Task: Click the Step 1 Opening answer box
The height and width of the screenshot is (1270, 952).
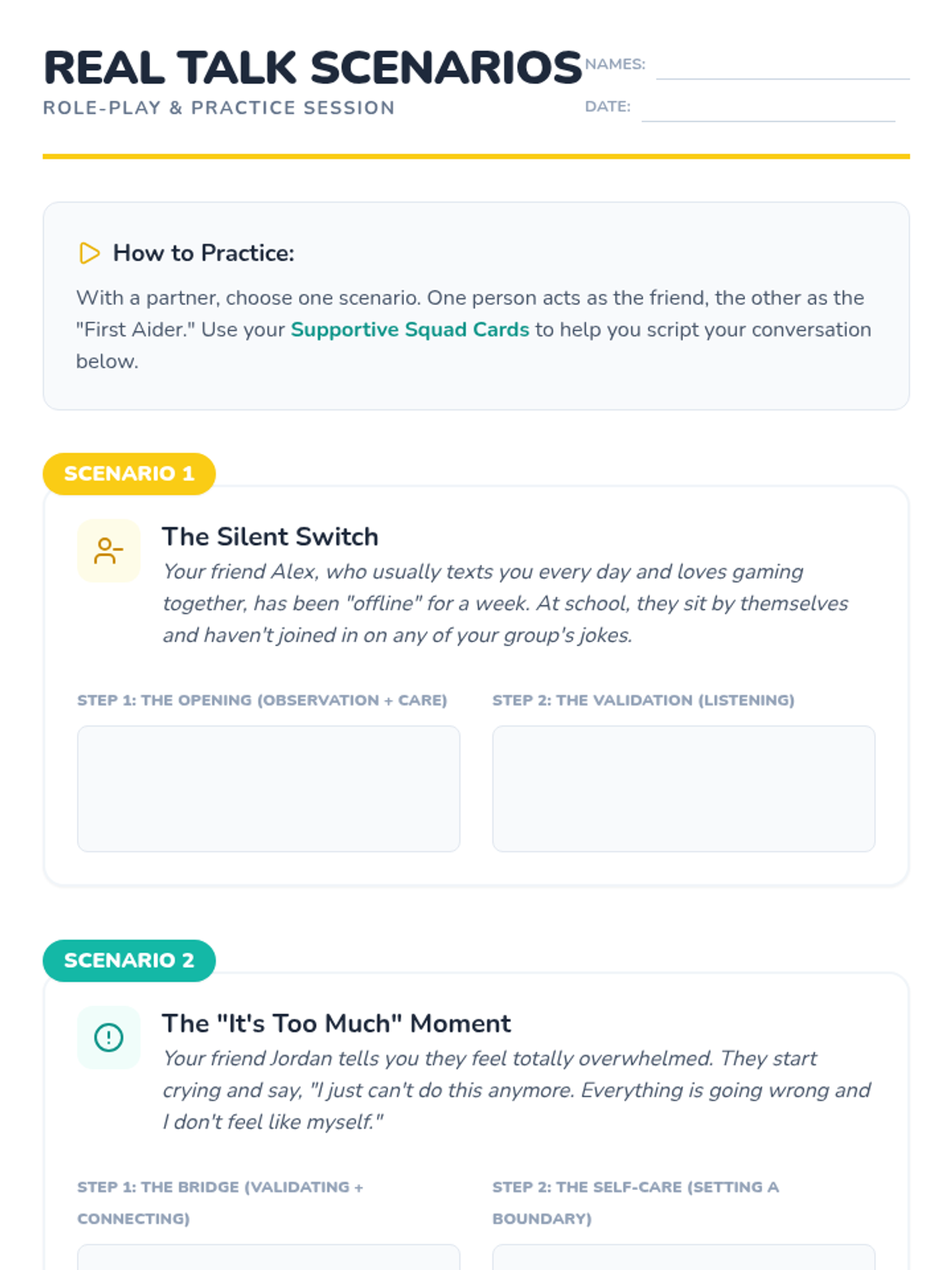Action: [x=268, y=789]
